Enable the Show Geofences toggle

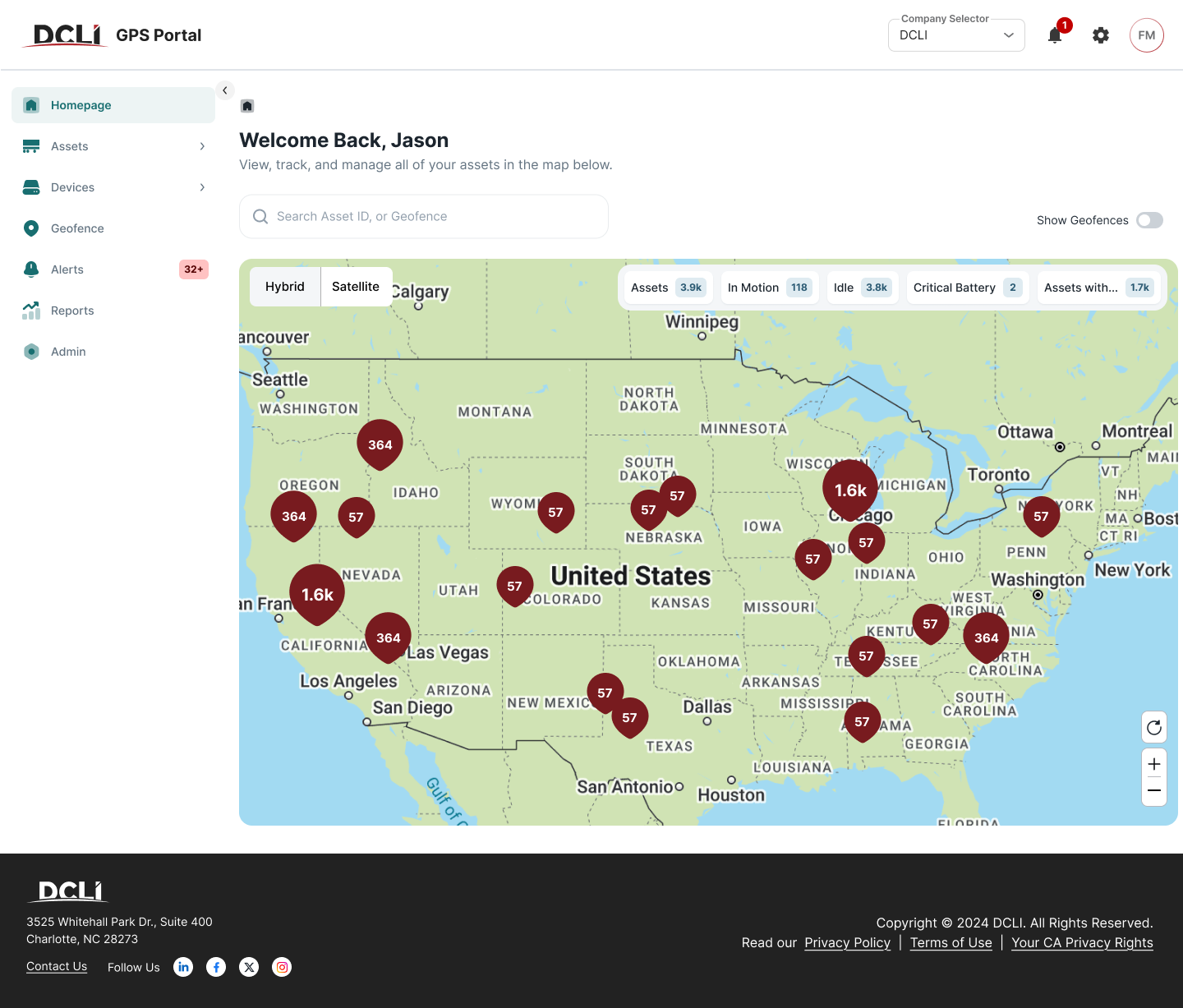1149,220
